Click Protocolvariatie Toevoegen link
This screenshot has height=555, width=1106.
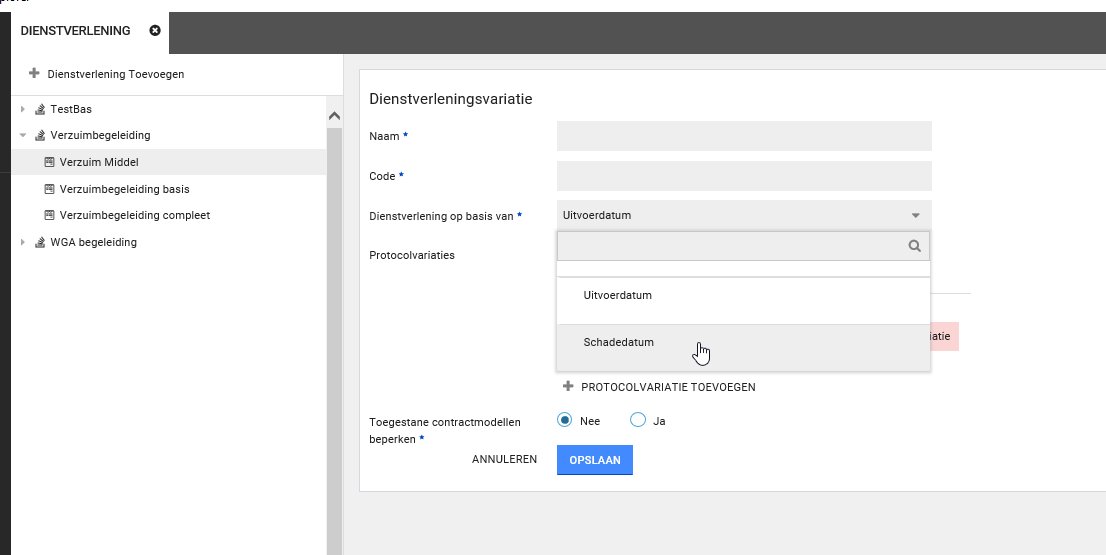click(667, 387)
